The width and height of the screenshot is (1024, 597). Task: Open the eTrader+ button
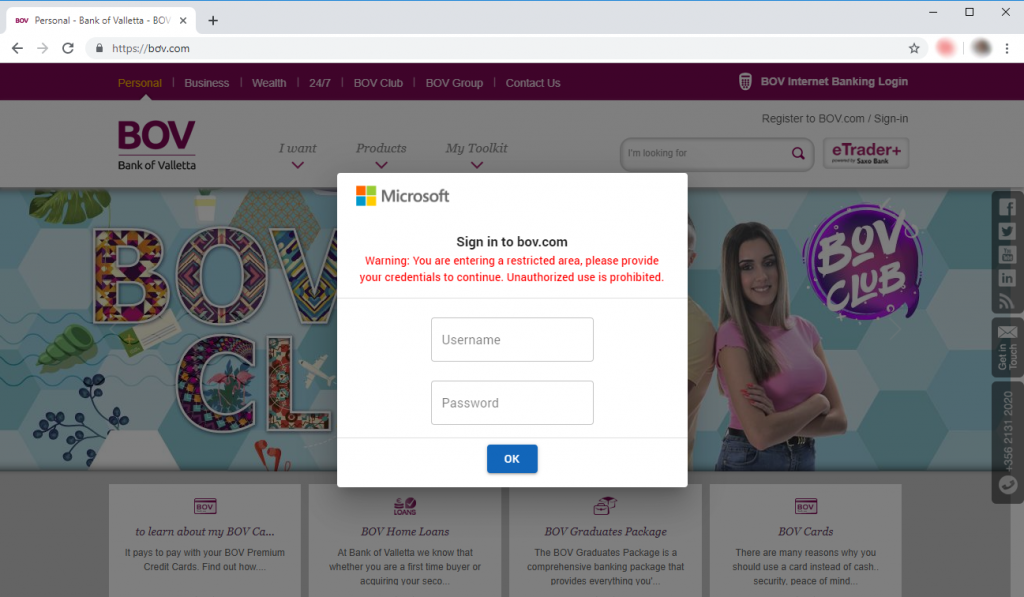[866, 153]
